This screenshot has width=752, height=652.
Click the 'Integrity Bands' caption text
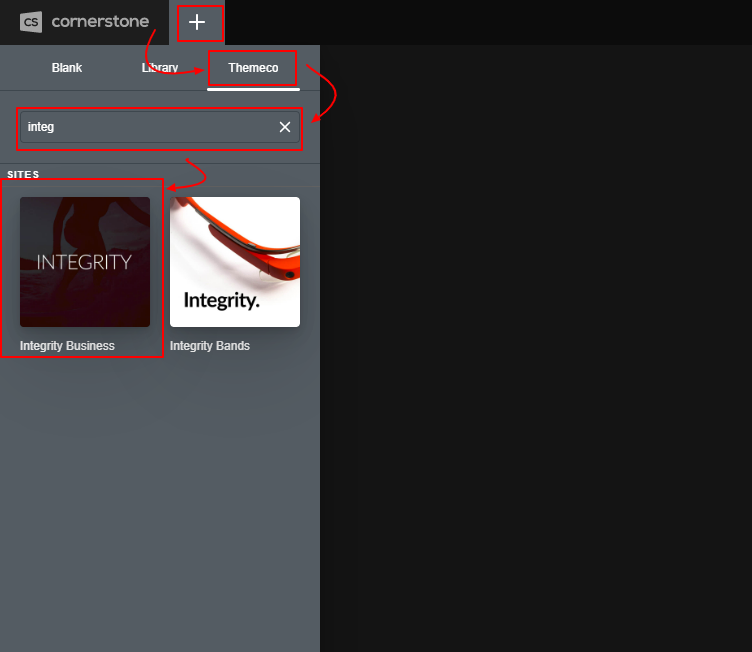pyautogui.click(x=210, y=346)
